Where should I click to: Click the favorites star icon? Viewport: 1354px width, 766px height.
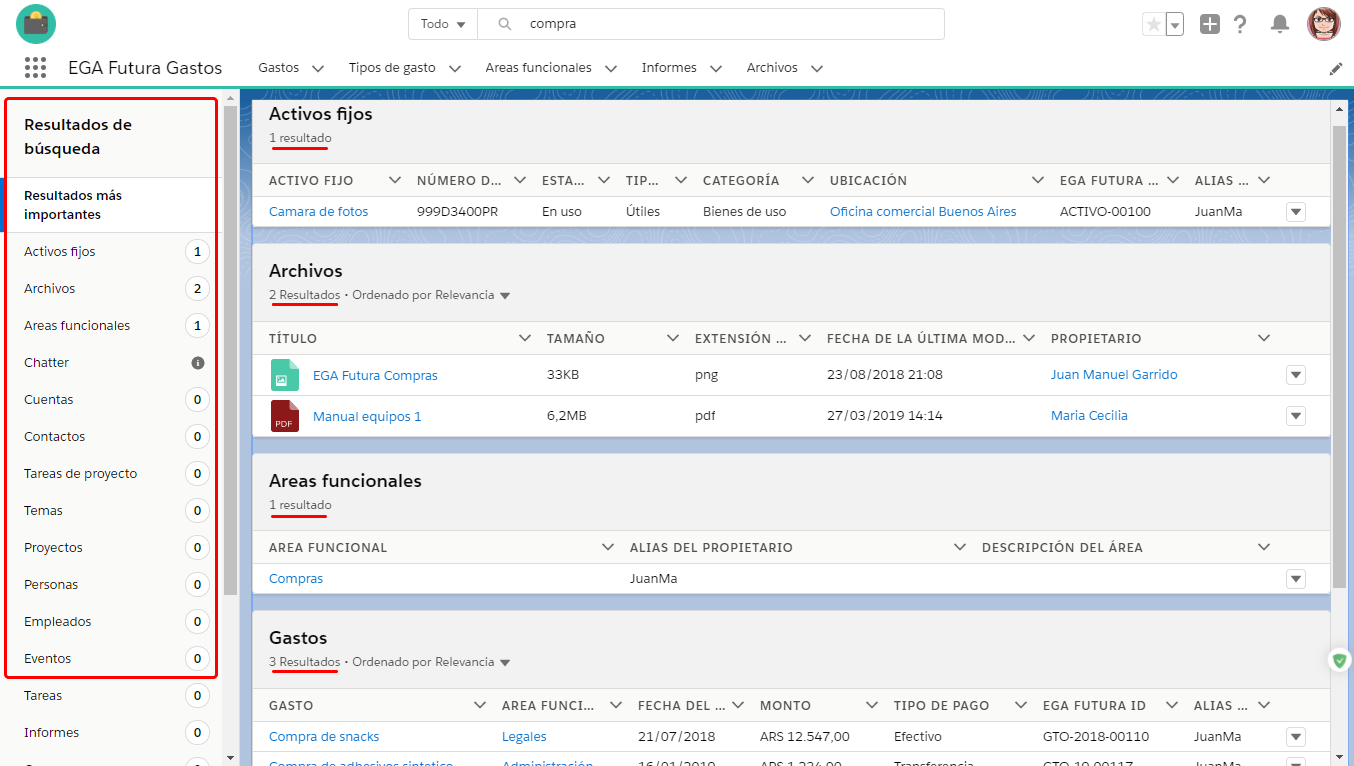pos(1153,24)
